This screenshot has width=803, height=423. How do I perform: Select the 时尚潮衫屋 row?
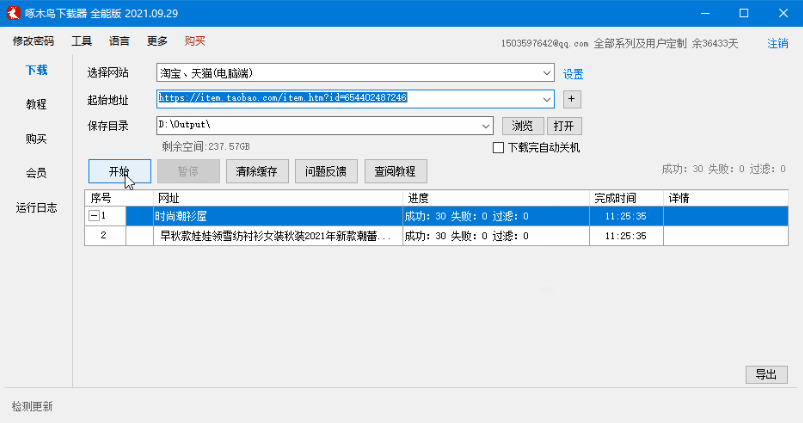436,216
